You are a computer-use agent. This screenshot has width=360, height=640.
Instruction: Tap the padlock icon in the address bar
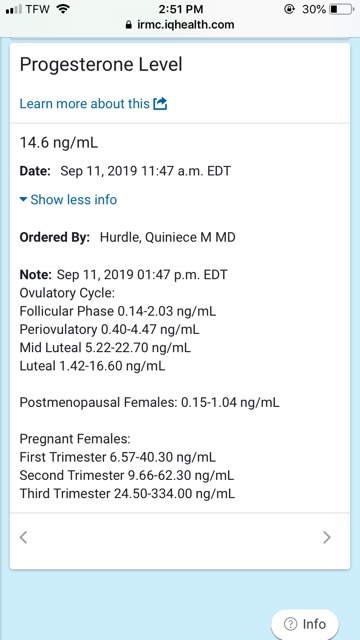[x=129, y=25]
